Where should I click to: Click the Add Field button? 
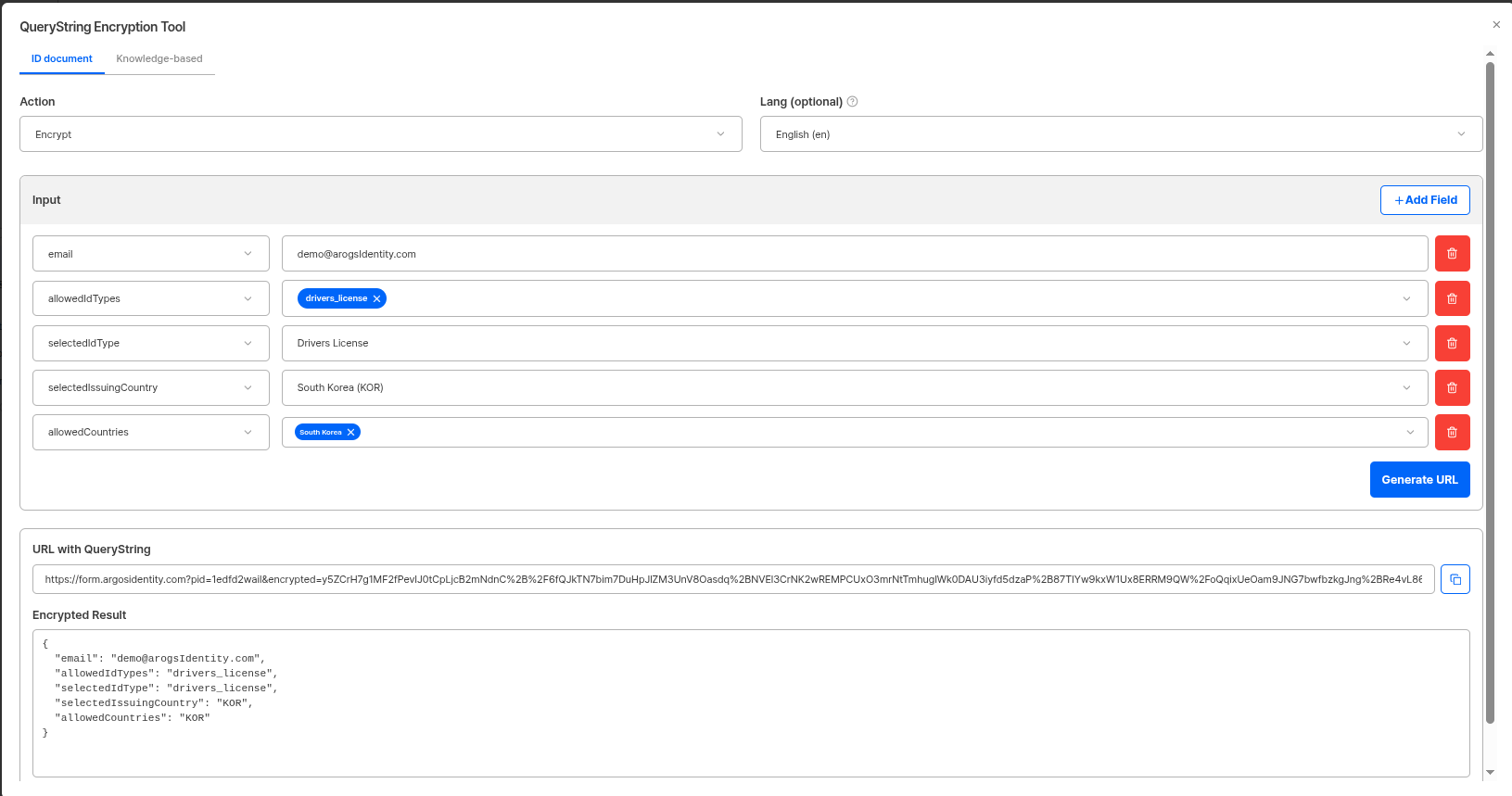(1425, 200)
